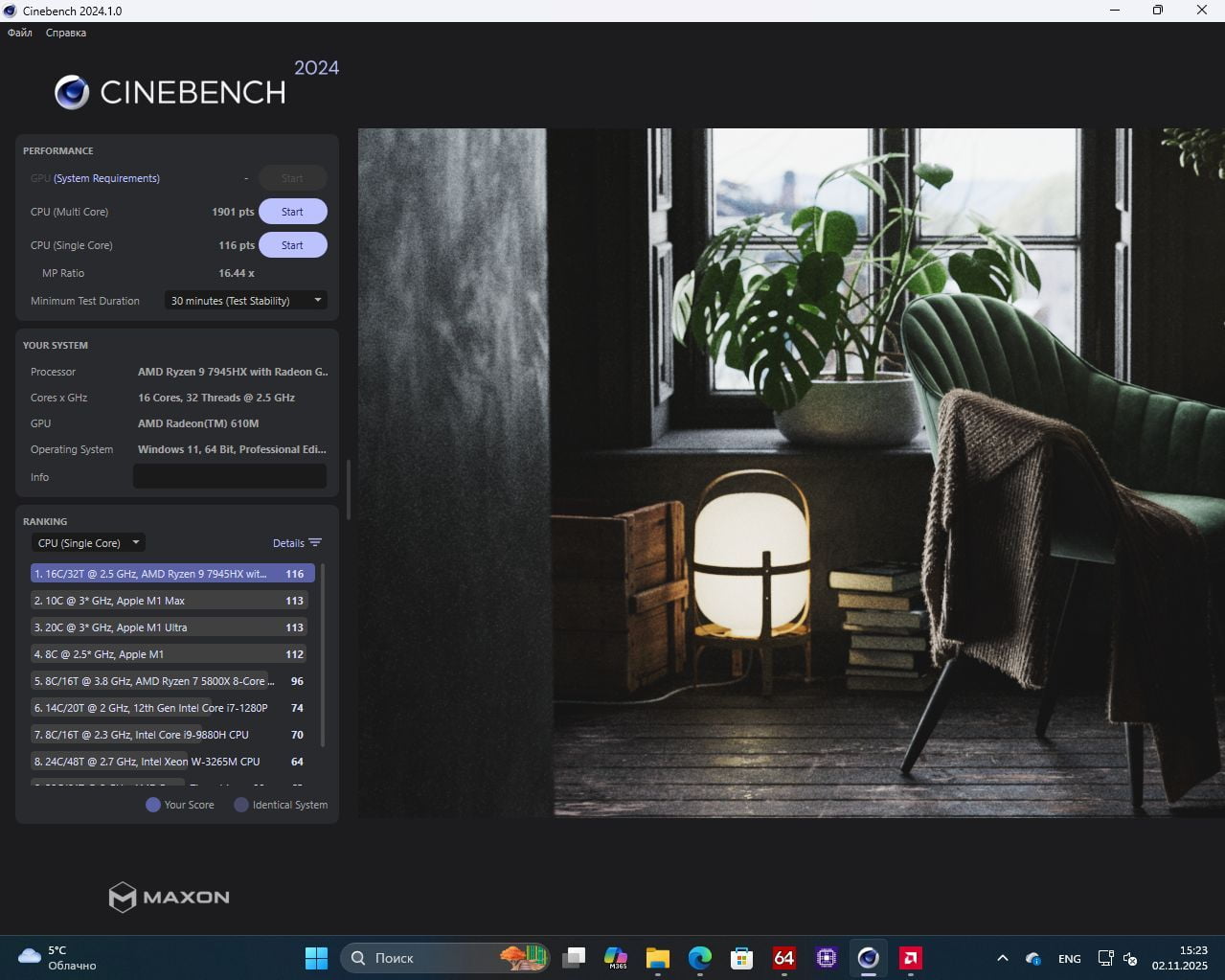The width and height of the screenshot is (1225, 980).
Task: Open the network tray icon
Action: [x=1105, y=958]
